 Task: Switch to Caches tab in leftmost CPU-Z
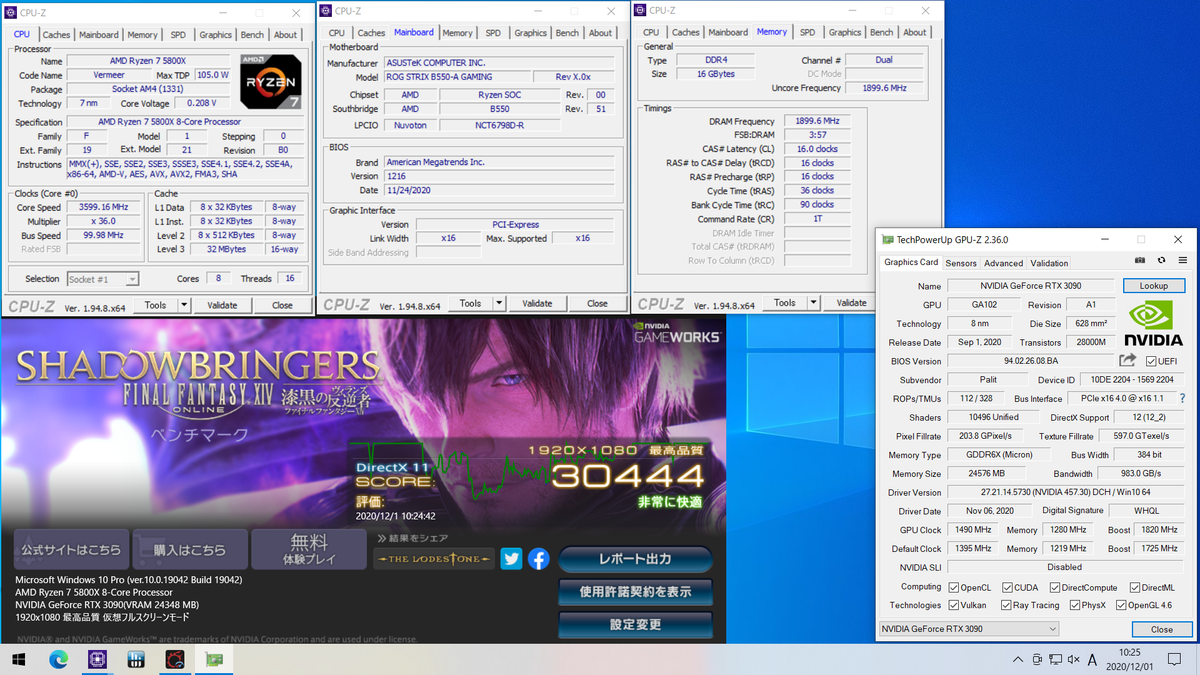coord(56,35)
